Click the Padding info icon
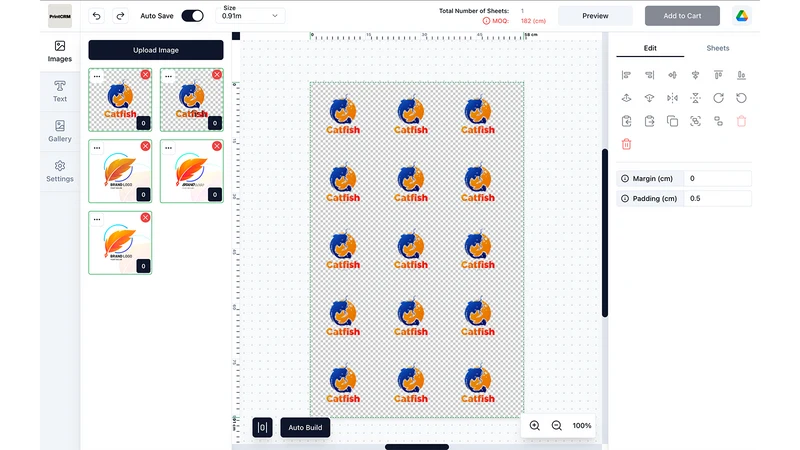The image size is (800, 450). (624, 198)
